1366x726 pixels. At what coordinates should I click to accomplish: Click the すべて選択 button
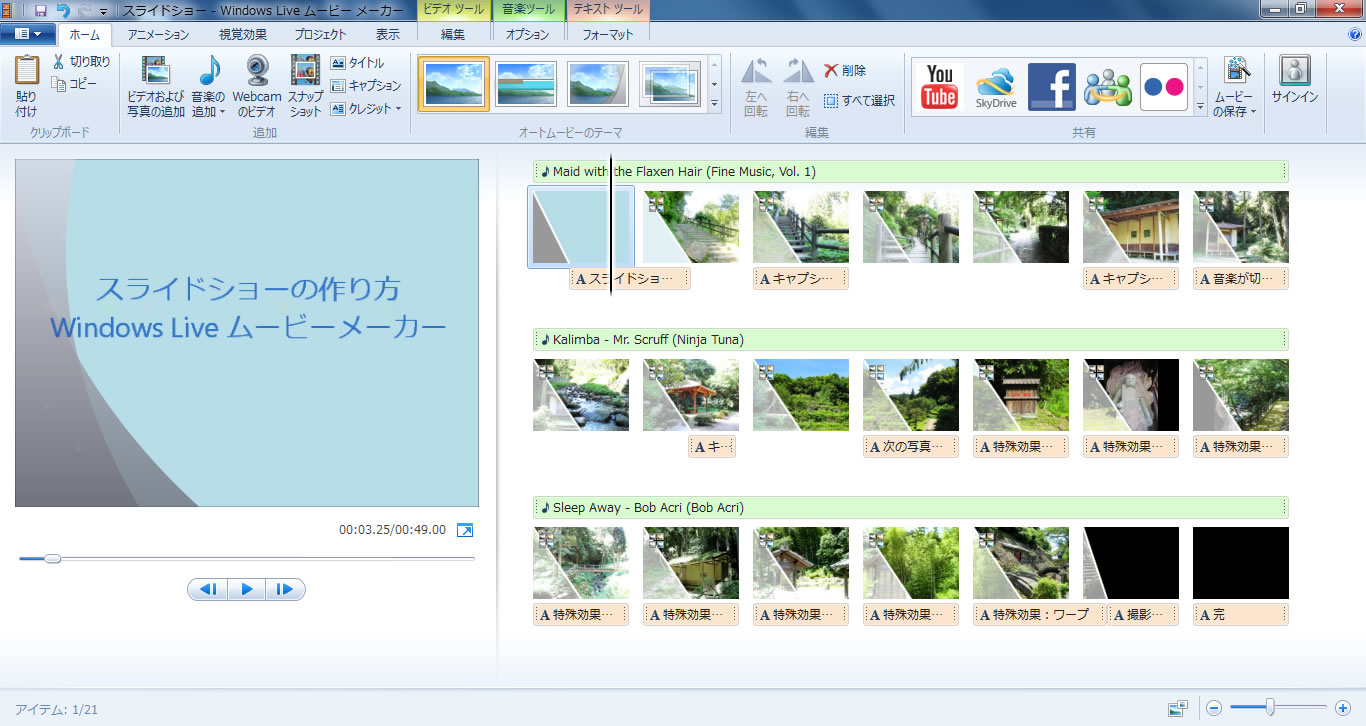click(x=858, y=100)
